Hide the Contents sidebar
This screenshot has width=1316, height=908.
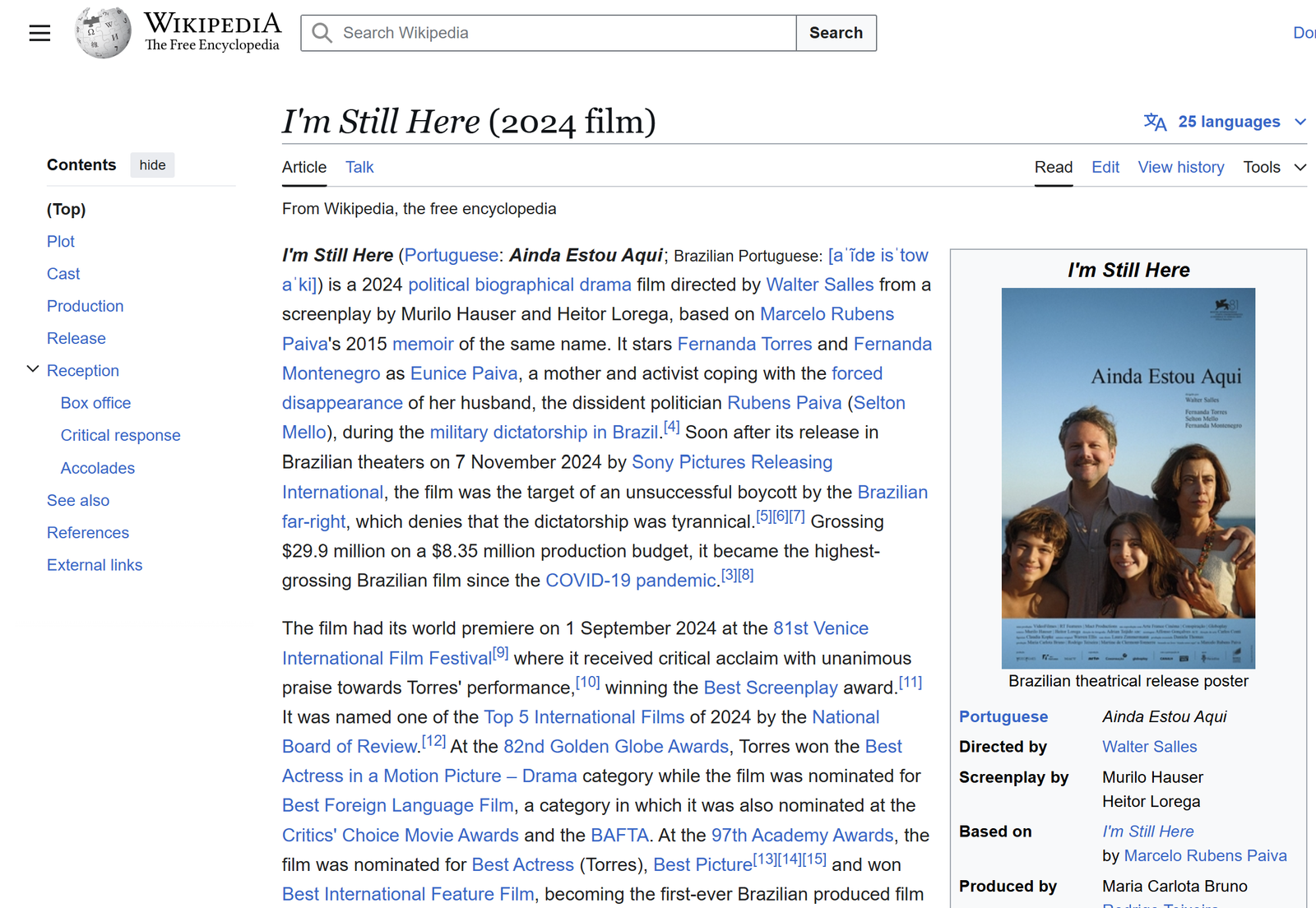152,165
